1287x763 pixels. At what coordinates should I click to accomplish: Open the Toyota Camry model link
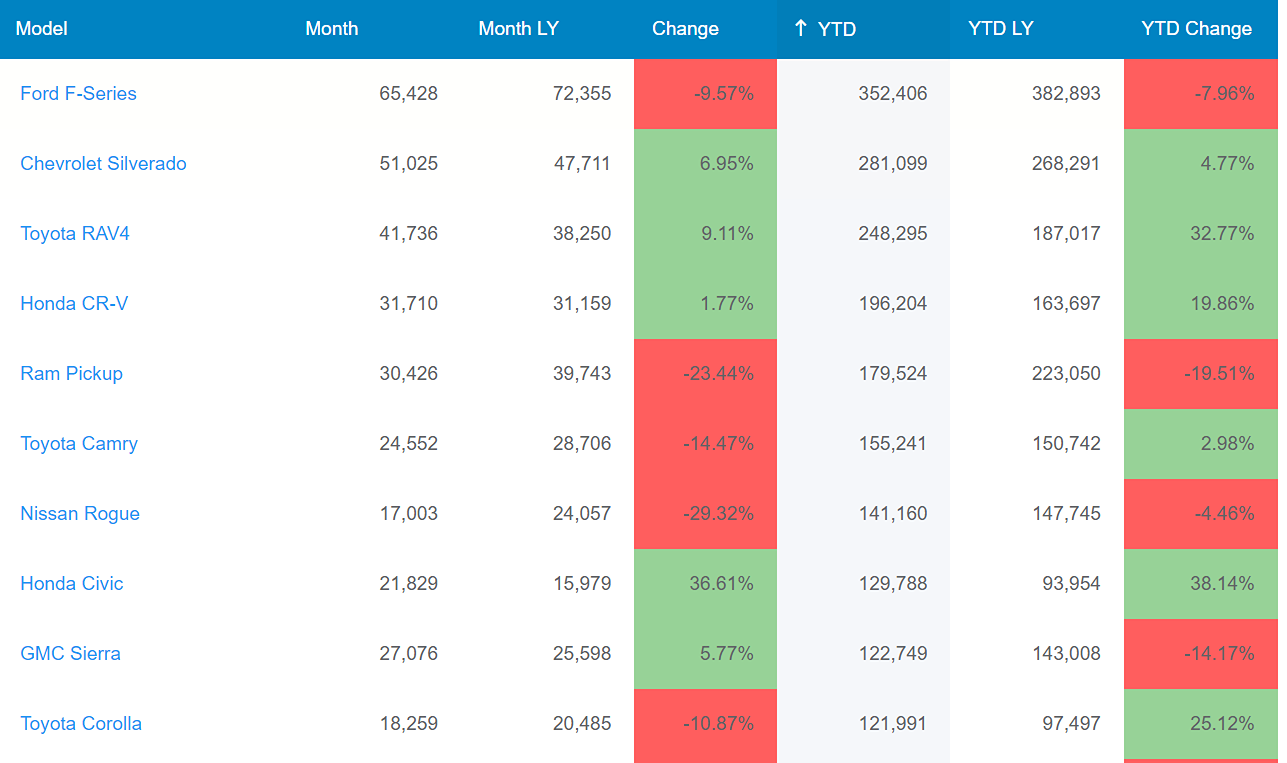tap(79, 443)
